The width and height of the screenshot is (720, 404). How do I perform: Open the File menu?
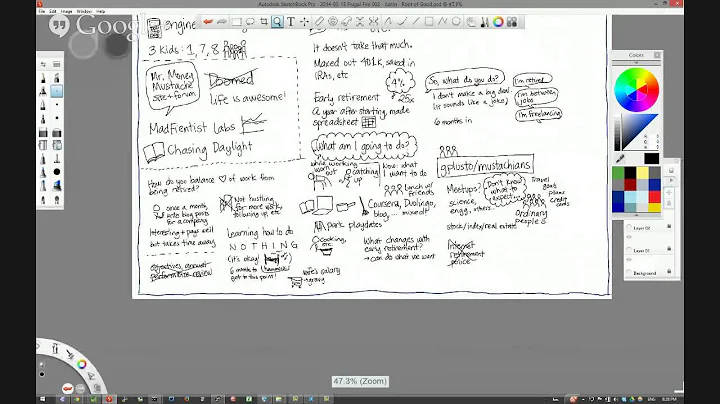click(x=42, y=11)
